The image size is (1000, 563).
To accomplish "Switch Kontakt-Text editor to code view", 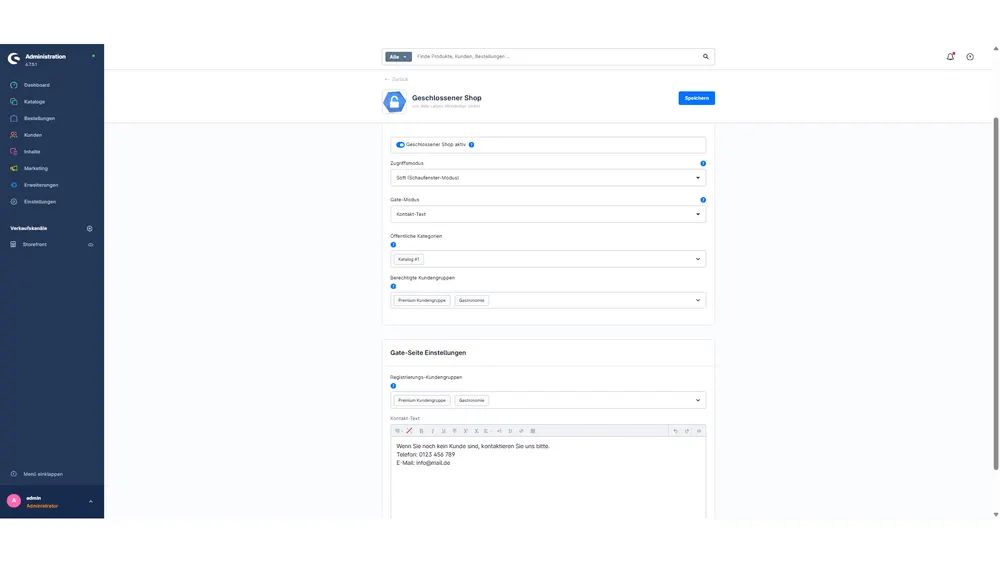I will pyautogui.click(x=699, y=431).
